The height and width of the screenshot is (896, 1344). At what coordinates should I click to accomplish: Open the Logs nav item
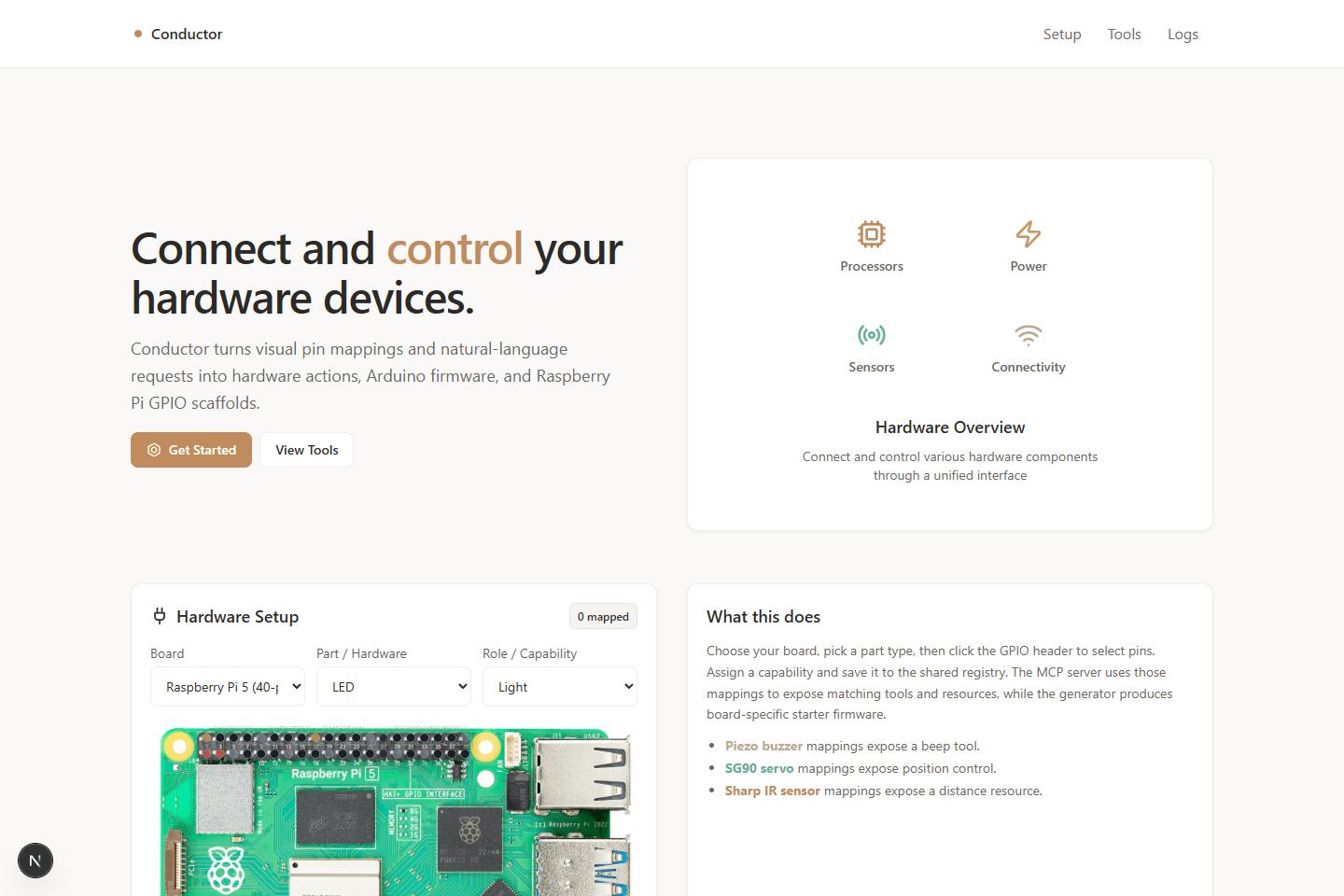1183,34
